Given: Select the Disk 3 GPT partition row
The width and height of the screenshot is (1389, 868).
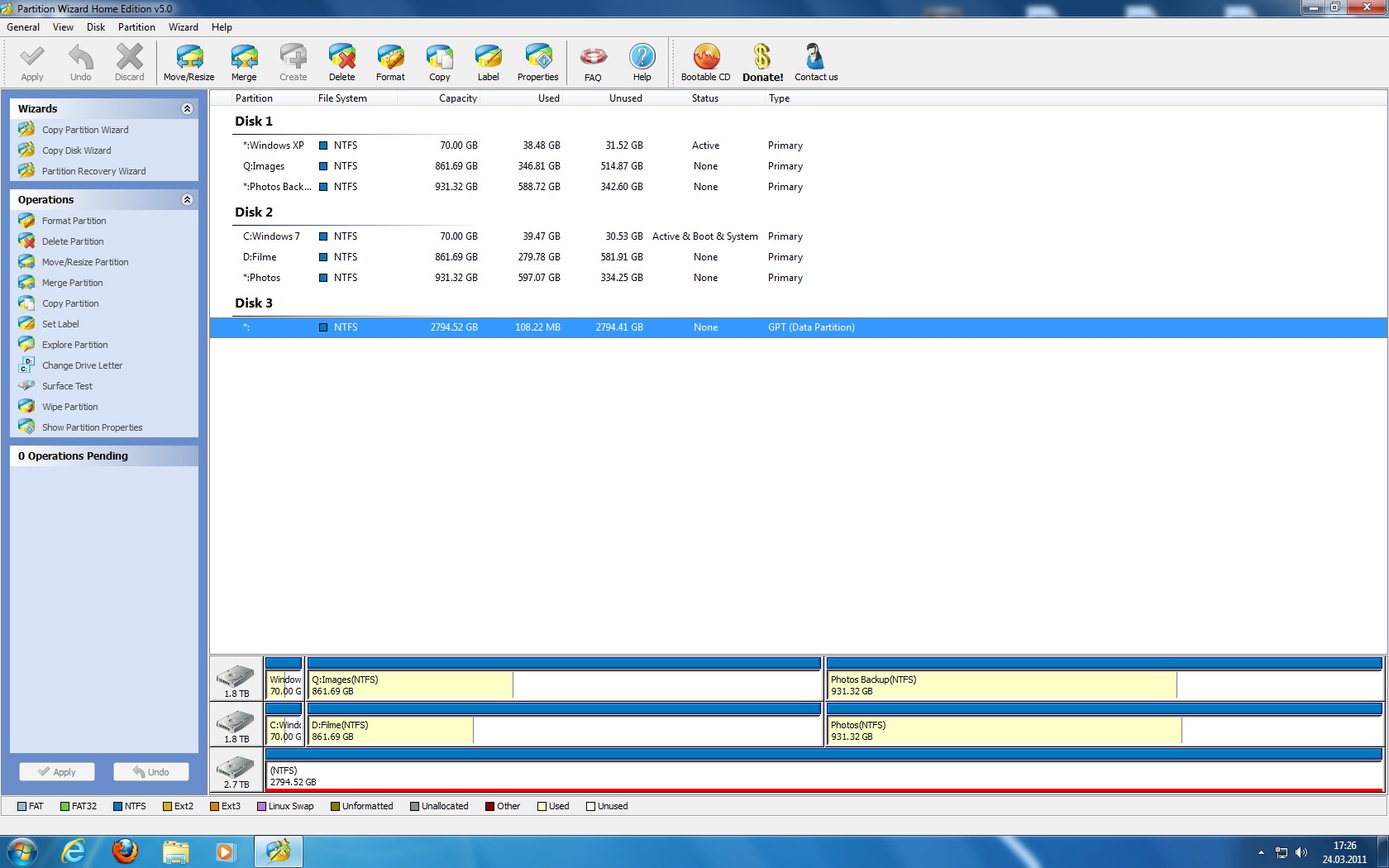Looking at the screenshot, I should click(798, 327).
